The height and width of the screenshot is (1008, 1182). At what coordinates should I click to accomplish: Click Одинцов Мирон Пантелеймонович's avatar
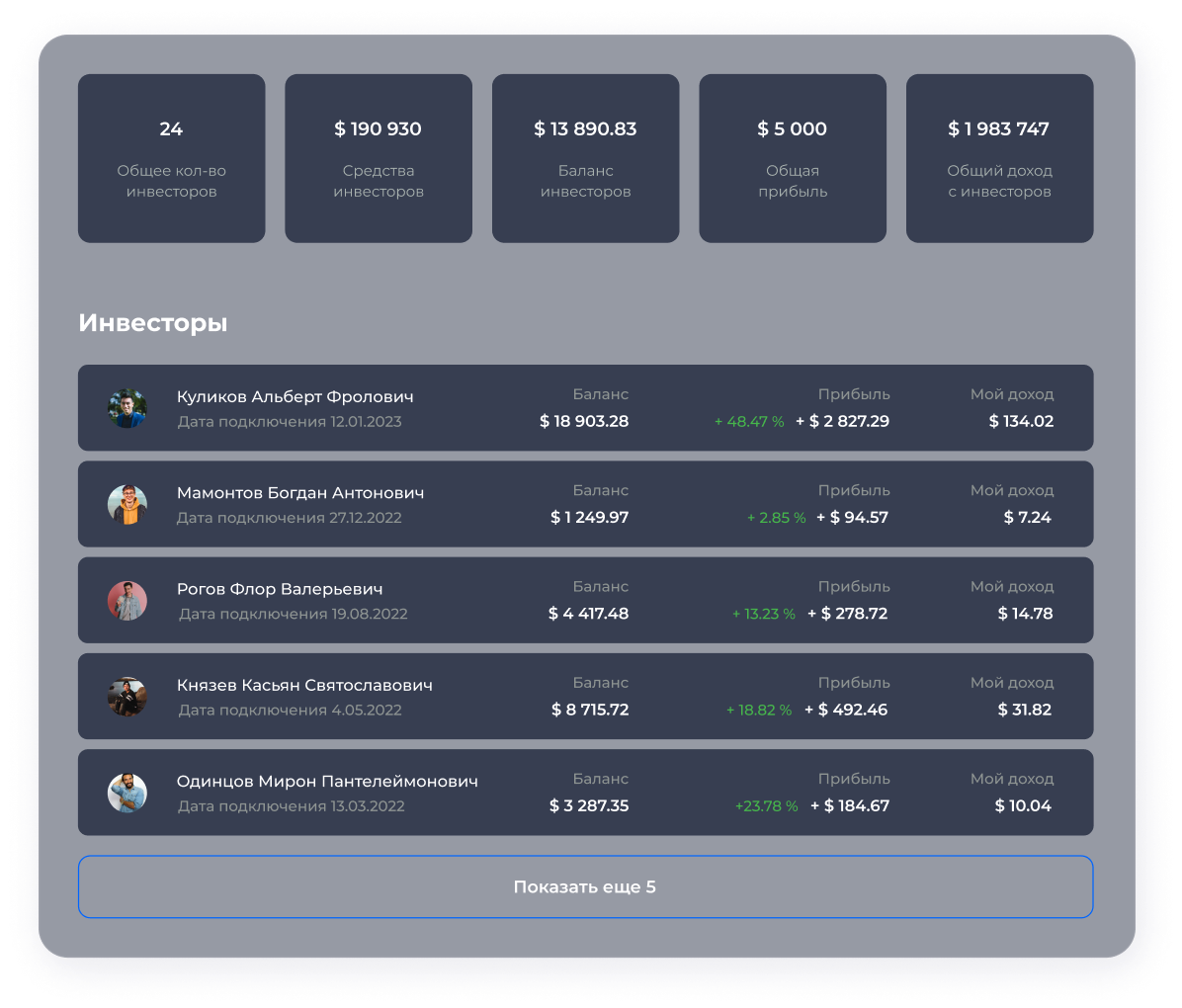127,794
